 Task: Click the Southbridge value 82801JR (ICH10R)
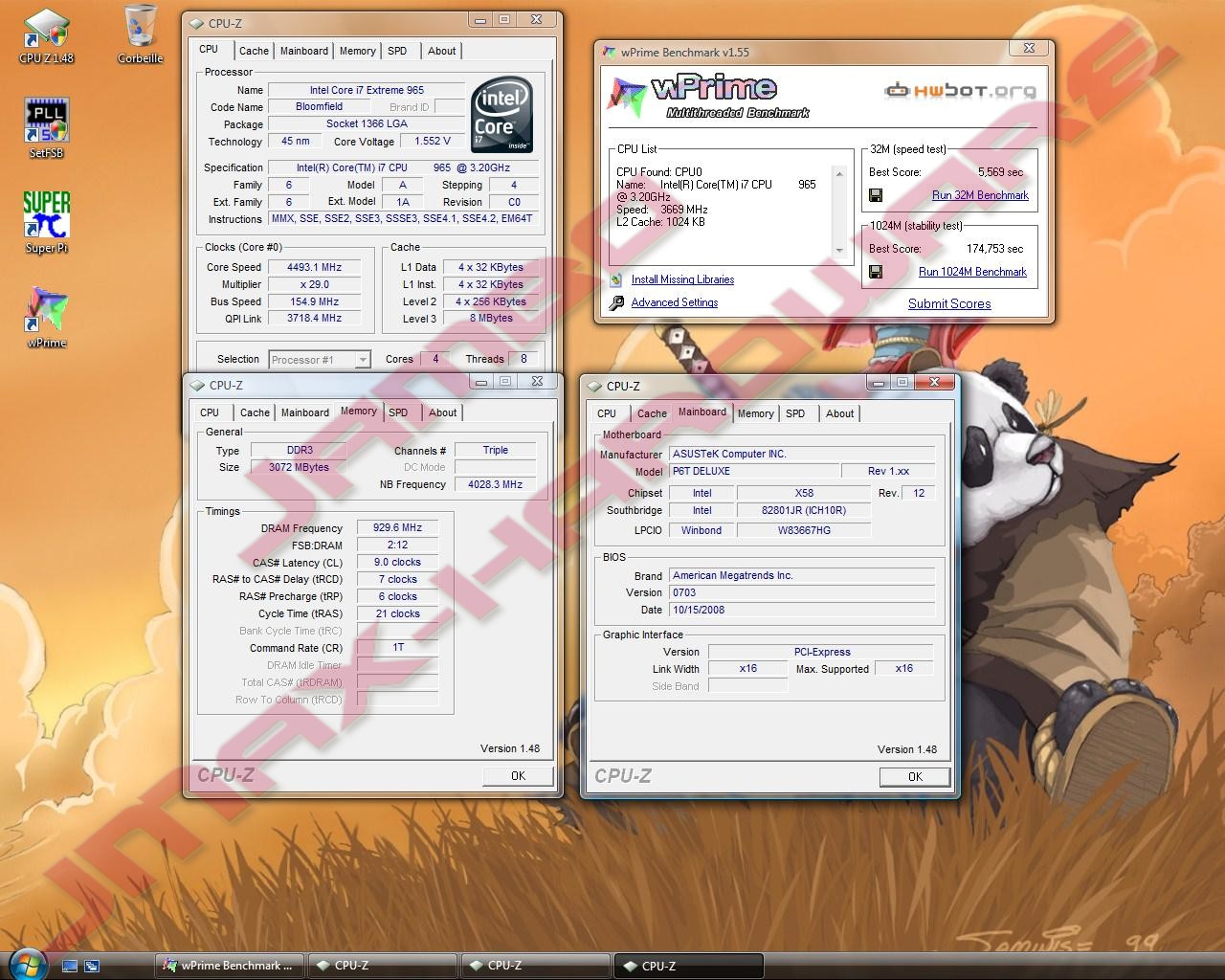tap(804, 510)
